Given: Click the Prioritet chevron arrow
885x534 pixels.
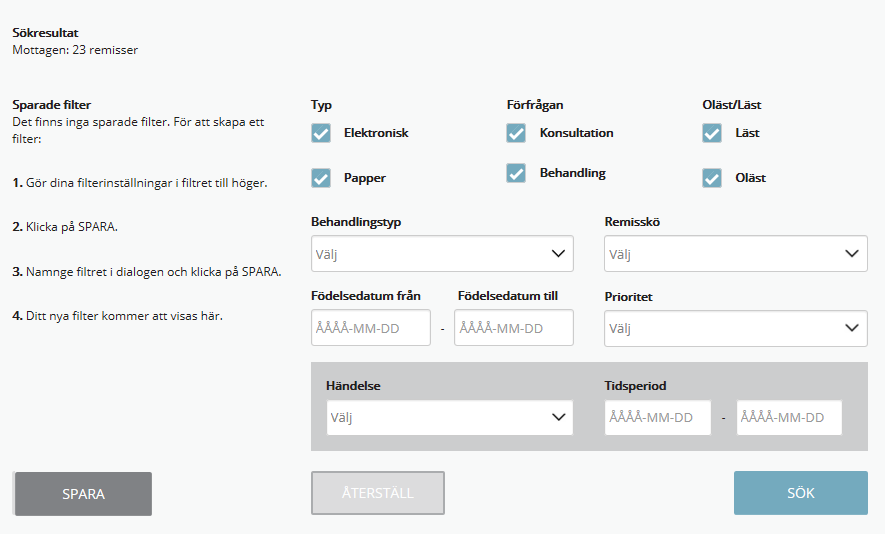Looking at the screenshot, I should tap(852, 328).
